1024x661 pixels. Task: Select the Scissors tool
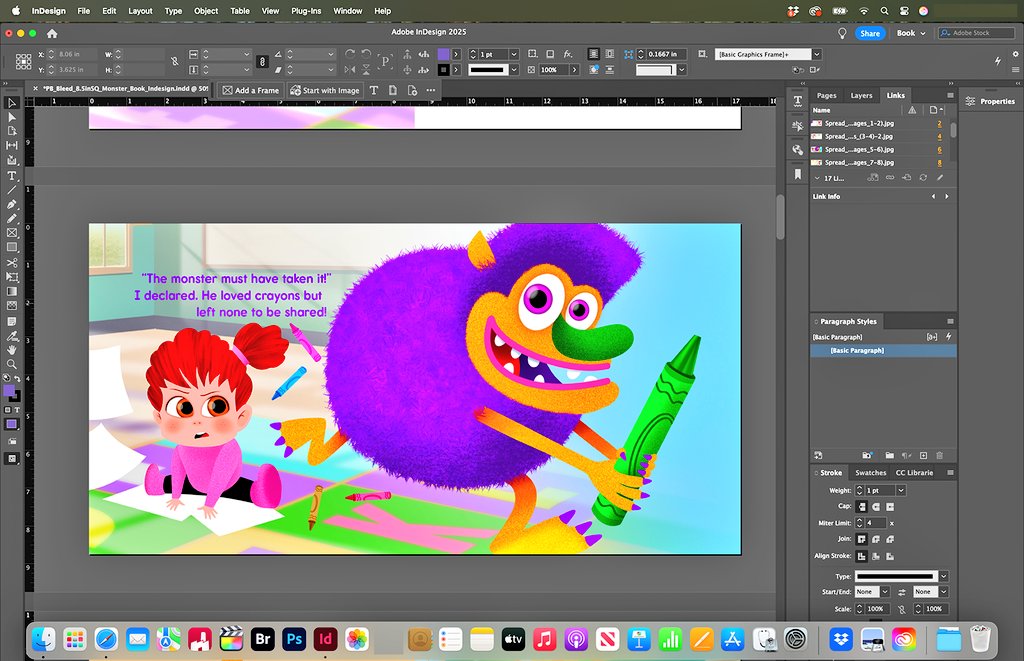12,263
